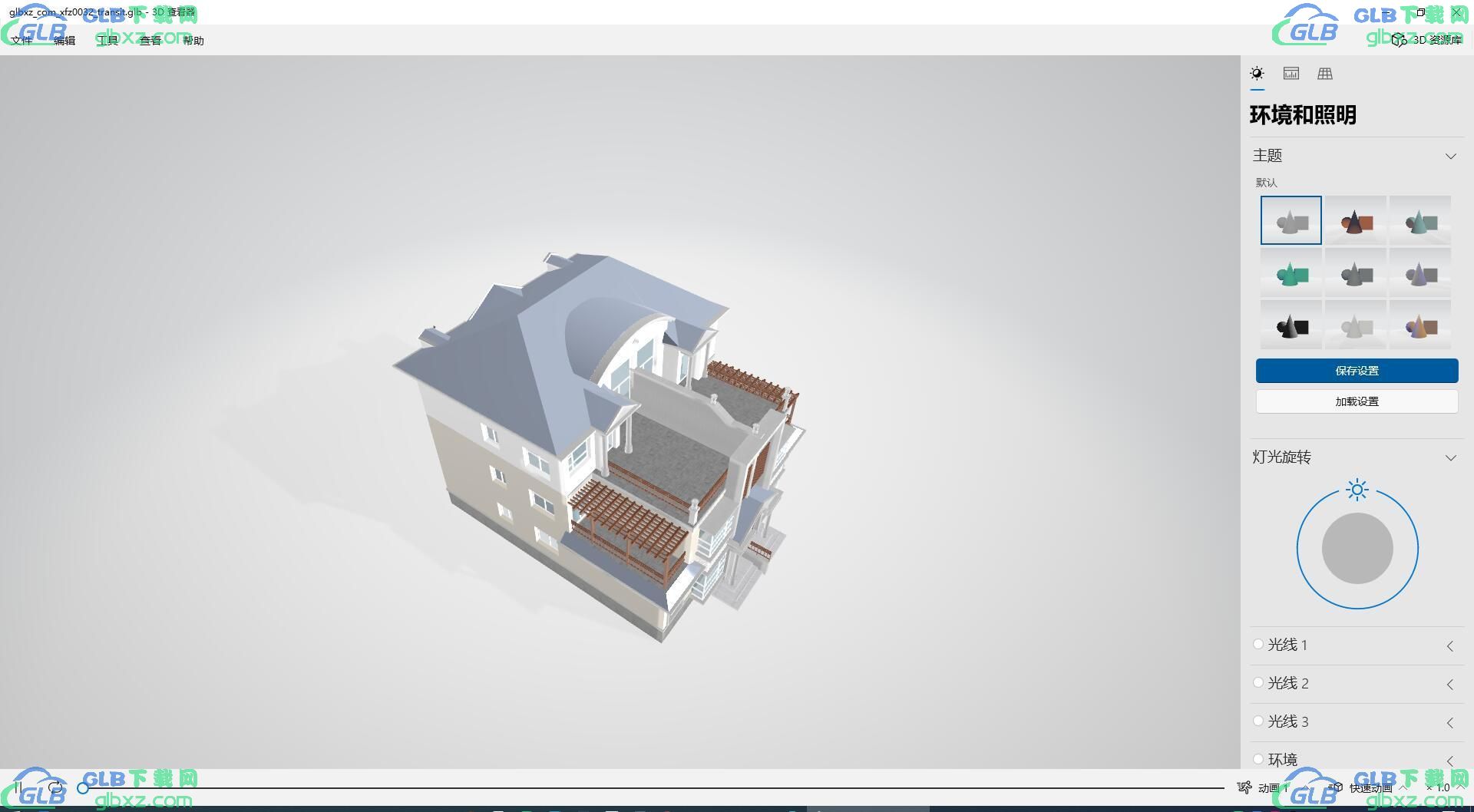Pause the animation playback
The height and width of the screenshot is (812, 1474).
tap(18, 787)
